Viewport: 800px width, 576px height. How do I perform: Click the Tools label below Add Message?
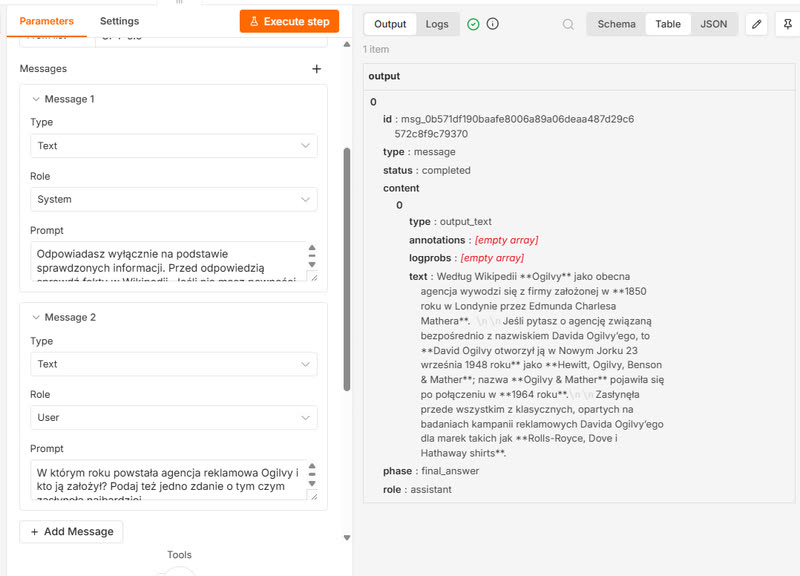(179, 555)
